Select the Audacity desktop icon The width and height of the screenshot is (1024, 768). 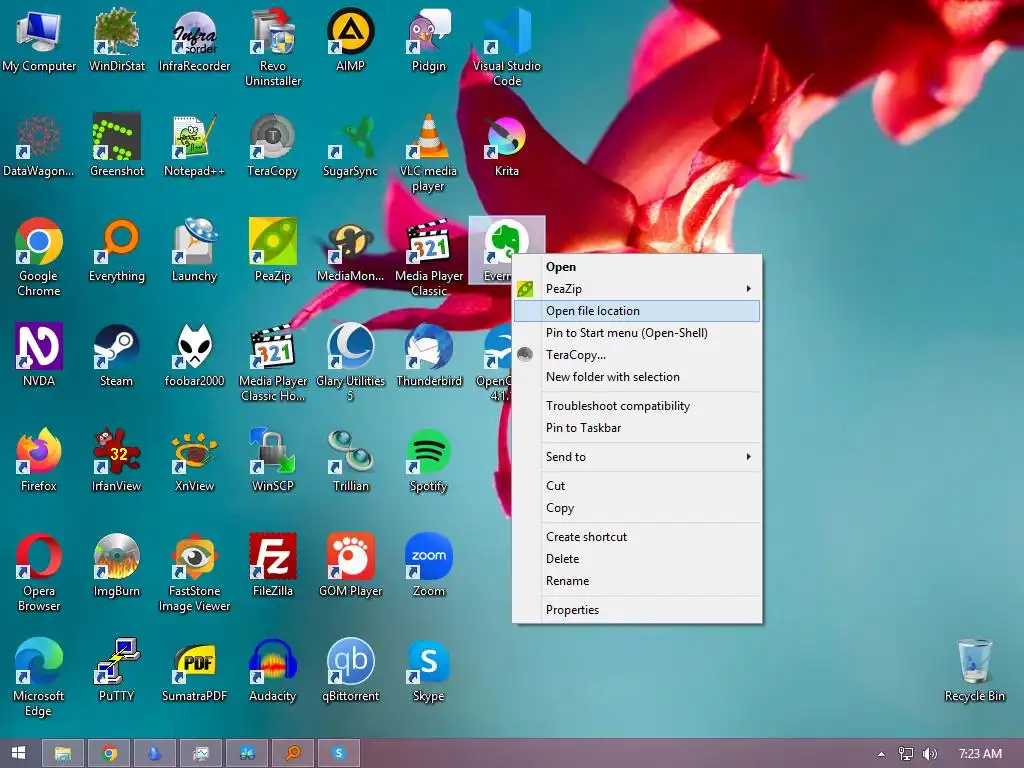click(272, 670)
